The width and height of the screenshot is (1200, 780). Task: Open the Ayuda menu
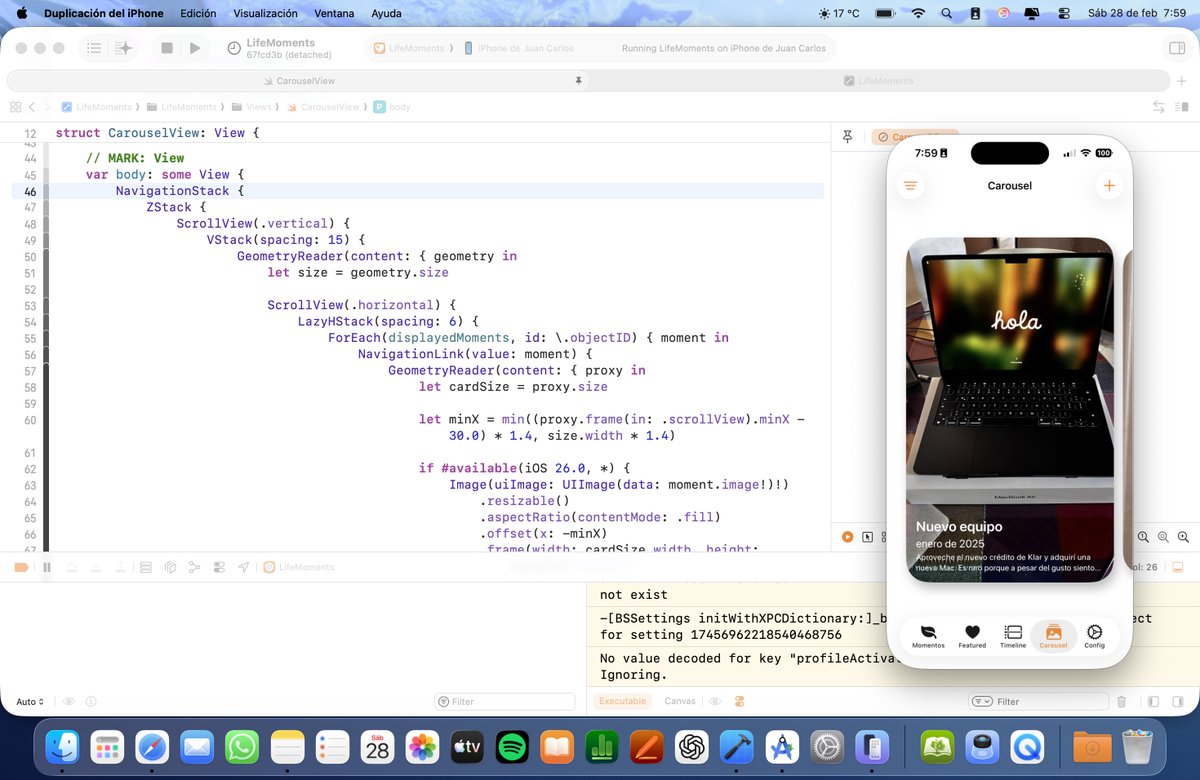pyautogui.click(x=386, y=14)
